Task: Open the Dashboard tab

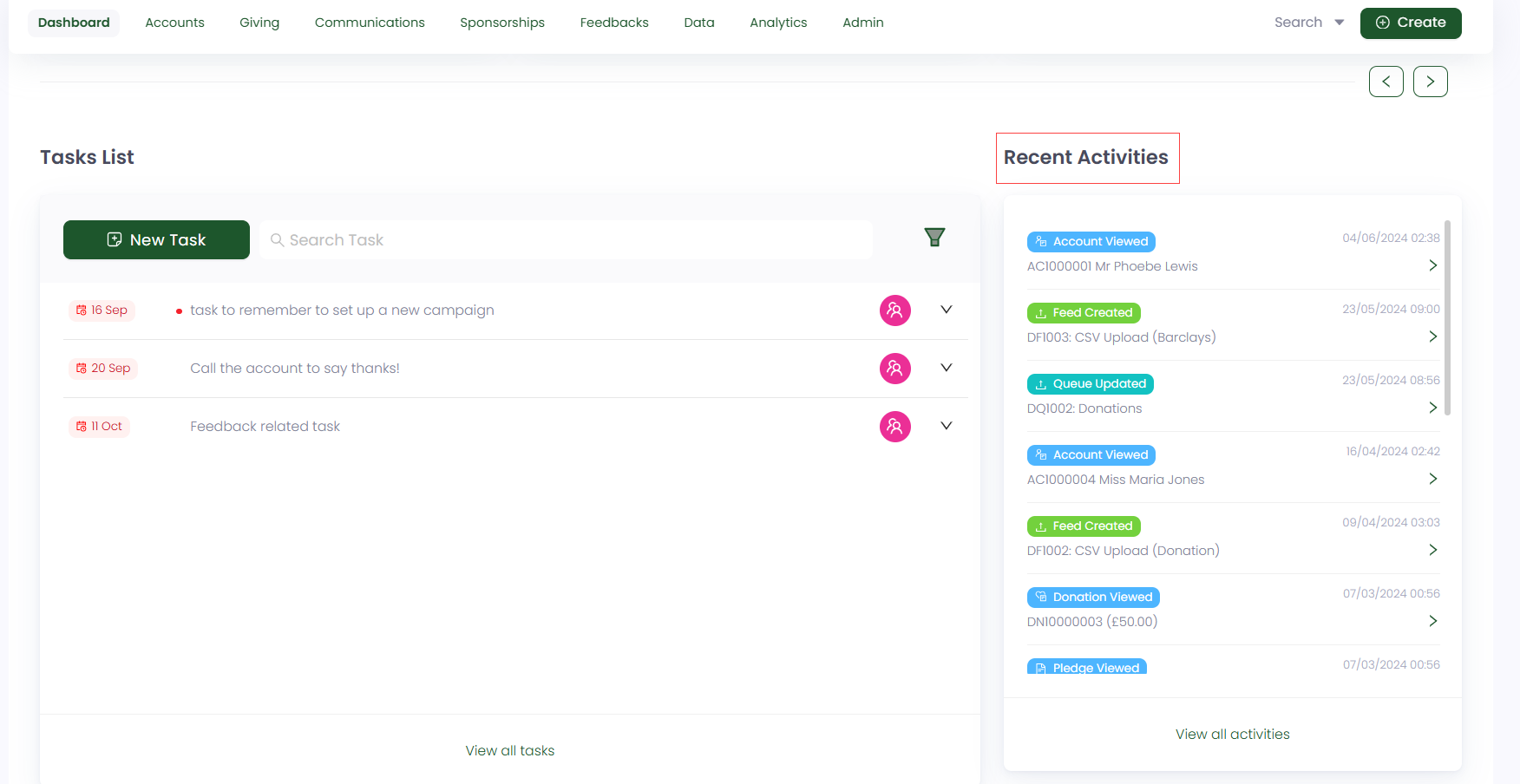Action: [74, 23]
